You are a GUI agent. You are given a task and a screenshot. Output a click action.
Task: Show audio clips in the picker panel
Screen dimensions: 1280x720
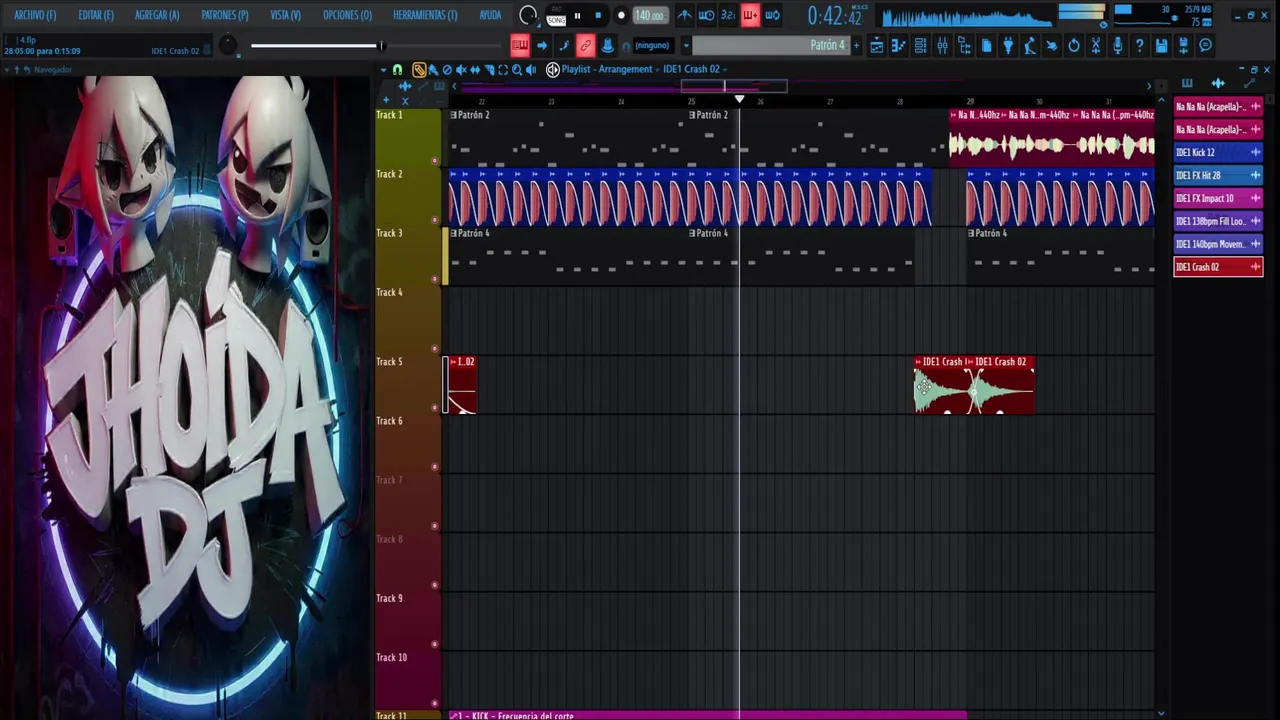click(1218, 84)
